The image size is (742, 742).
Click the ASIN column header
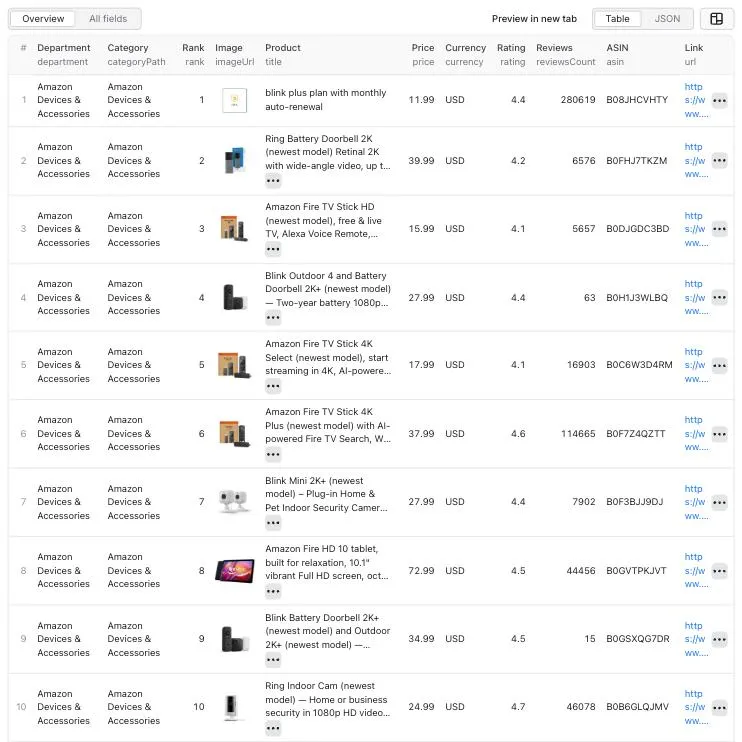[617, 54]
